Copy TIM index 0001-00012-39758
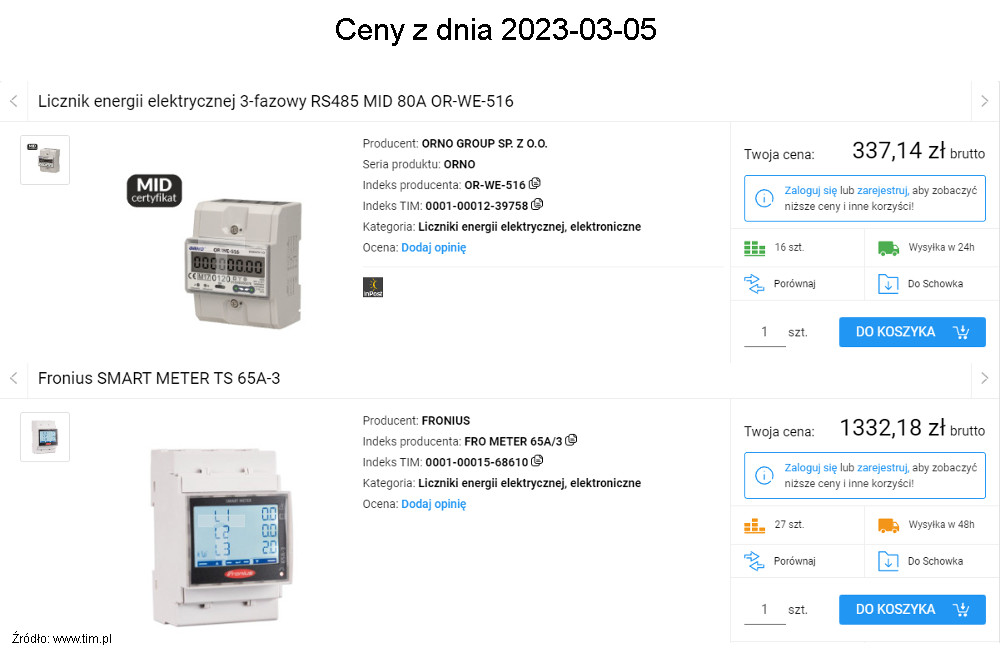Screen dimensions: 1000x667 pos(537,205)
